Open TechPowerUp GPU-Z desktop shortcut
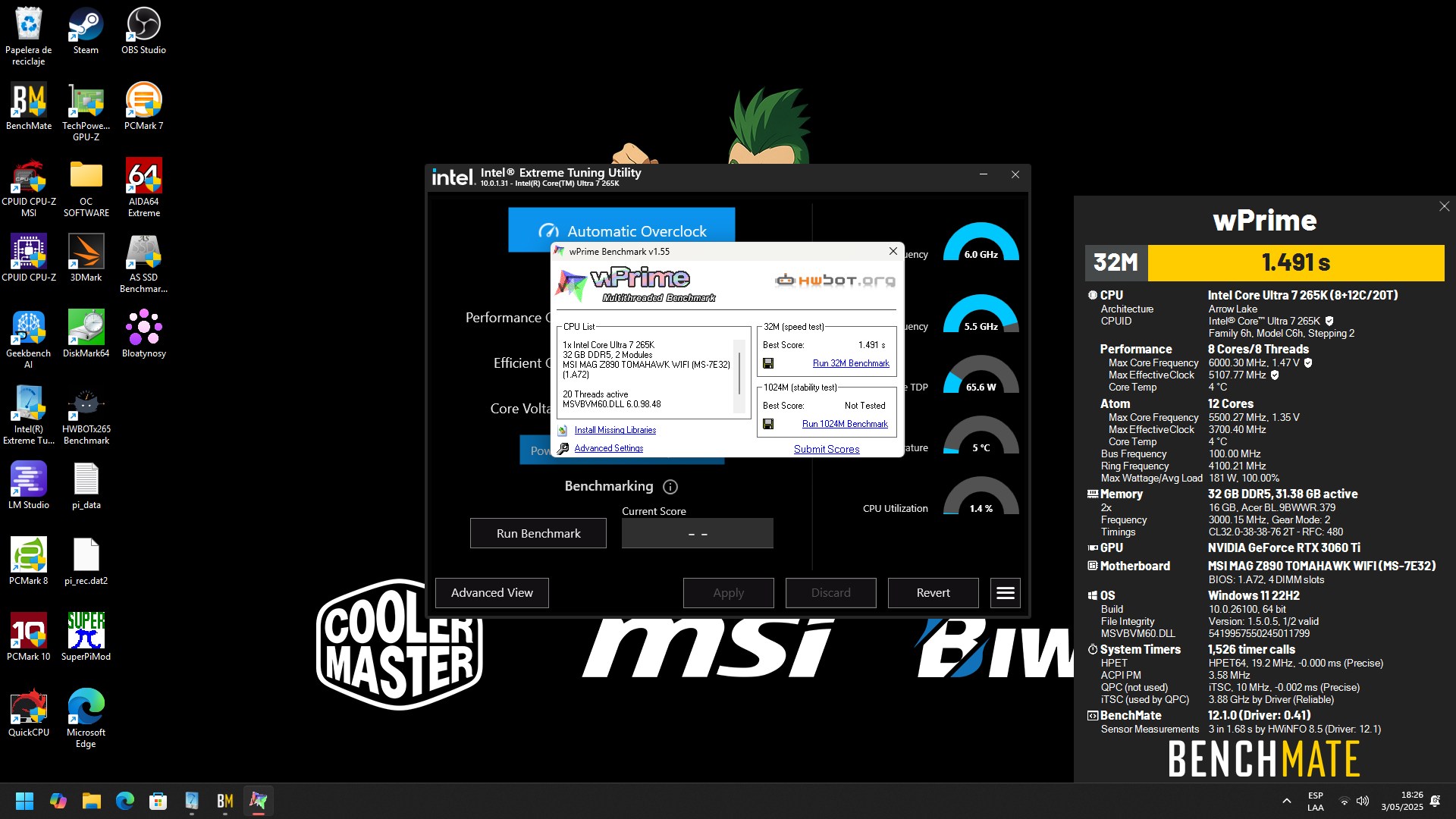 [86, 112]
